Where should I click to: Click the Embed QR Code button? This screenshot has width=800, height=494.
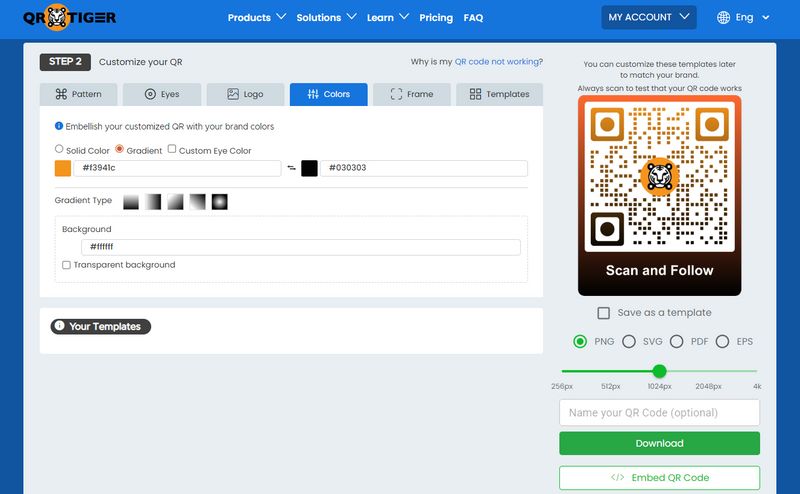pyautogui.click(x=659, y=478)
